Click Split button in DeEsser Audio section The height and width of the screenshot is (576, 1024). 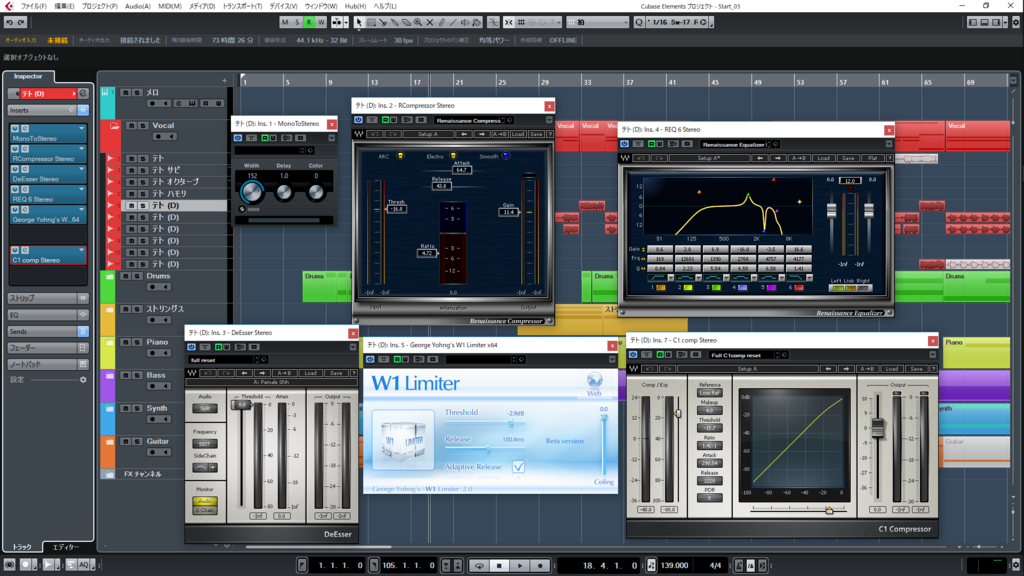(x=204, y=408)
